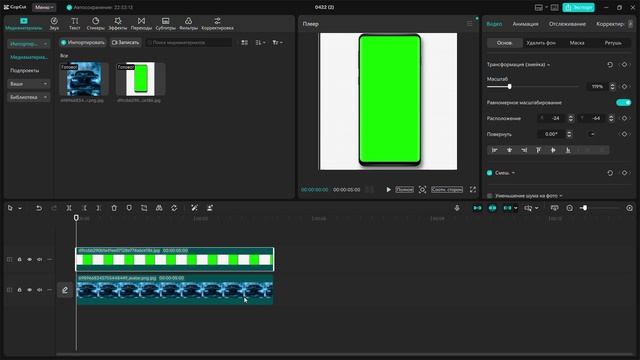Select the Crop tool in timeline toolbar

point(144,208)
